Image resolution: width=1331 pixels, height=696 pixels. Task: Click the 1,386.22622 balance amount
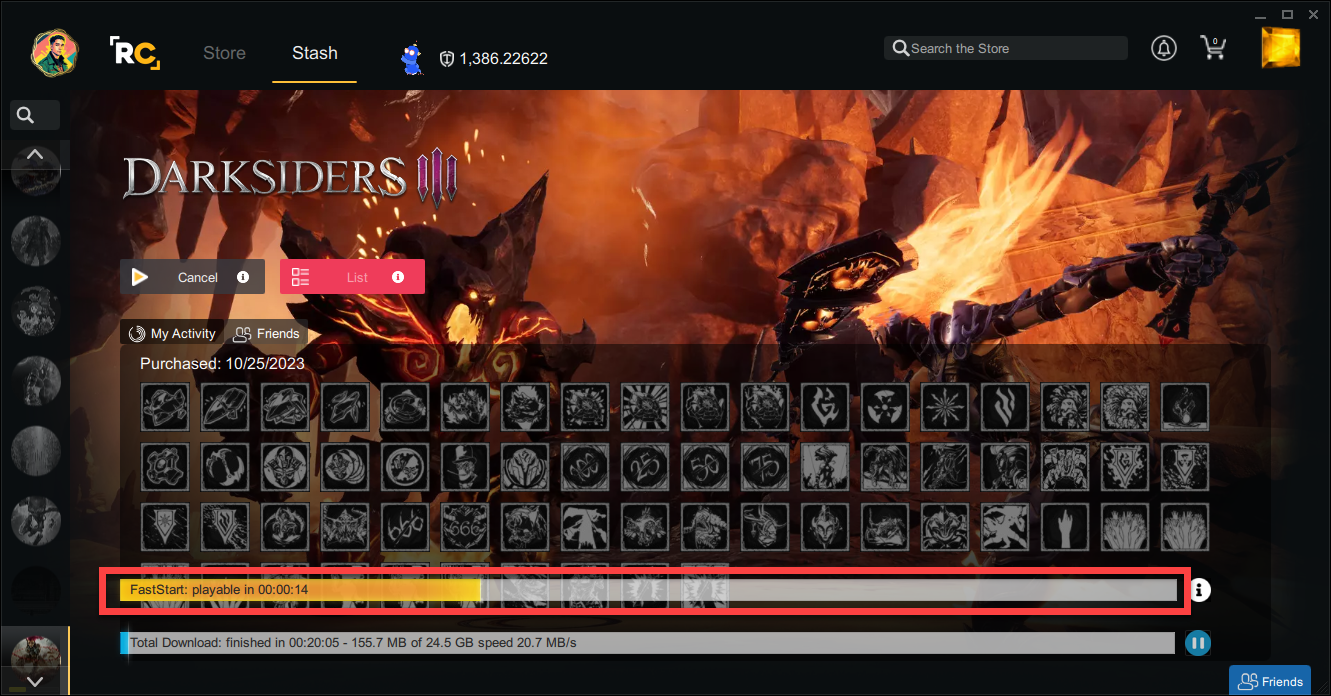point(503,59)
